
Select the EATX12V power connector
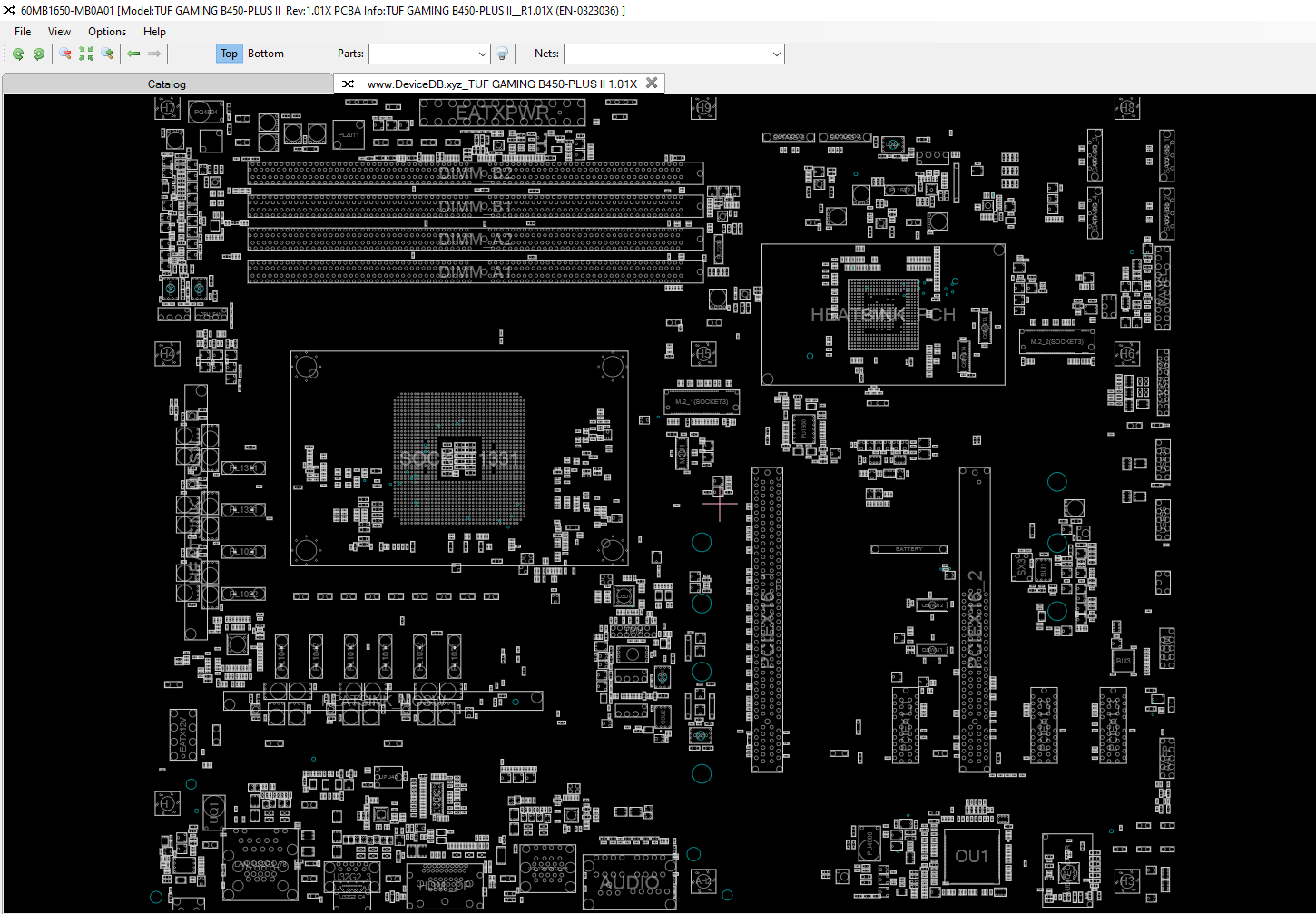(183, 735)
